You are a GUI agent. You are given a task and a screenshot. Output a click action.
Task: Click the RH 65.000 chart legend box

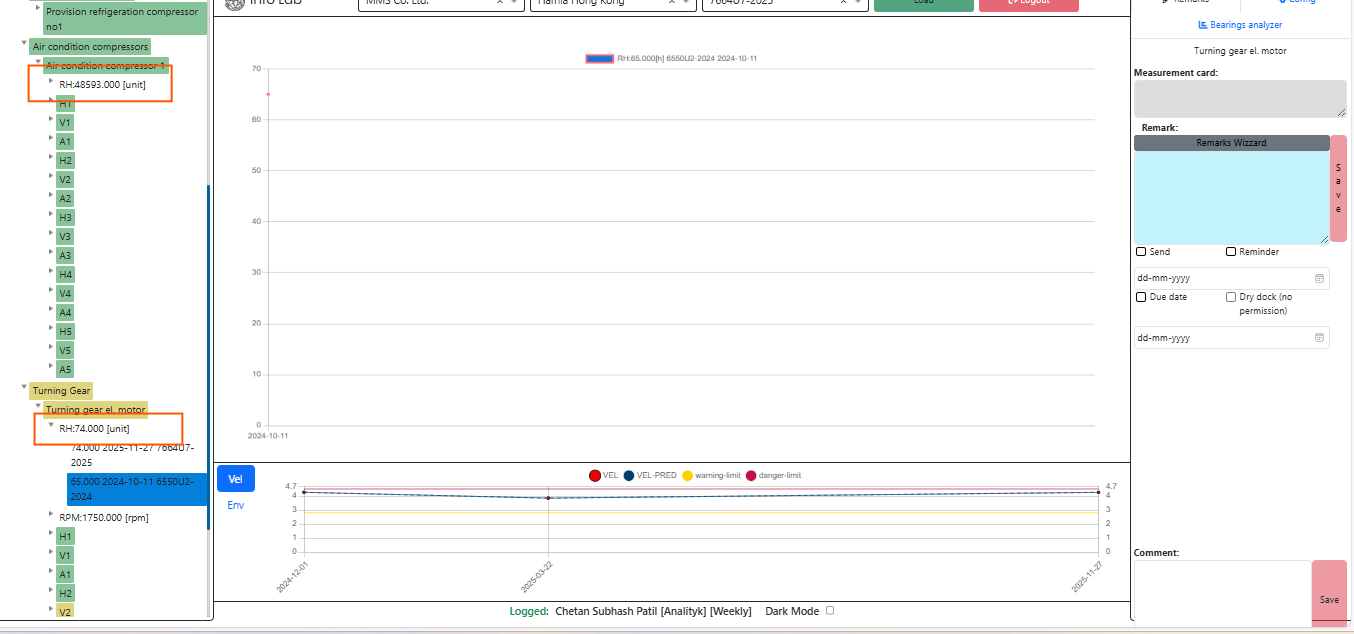tap(599, 59)
